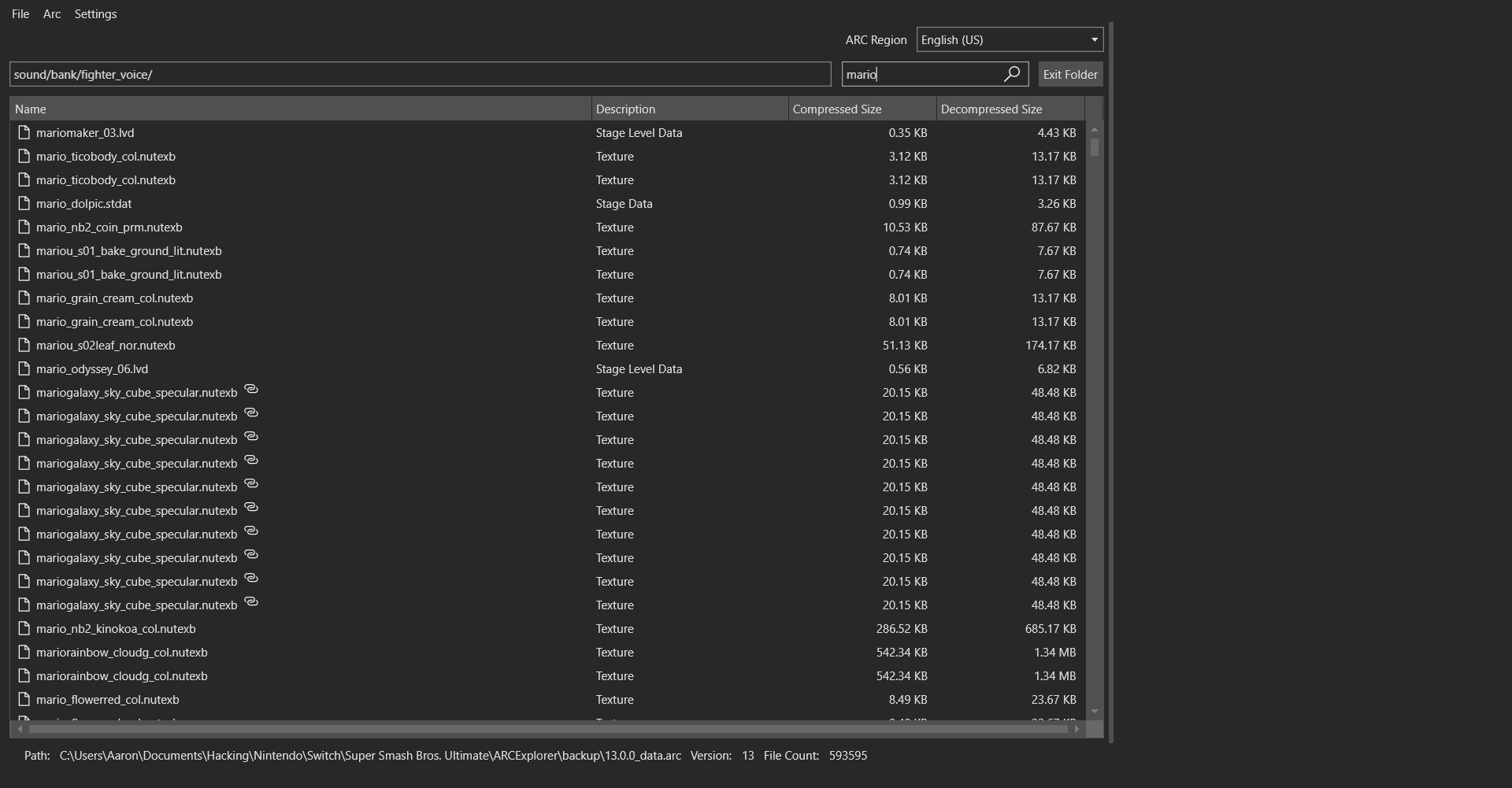The width and height of the screenshot is (1512, 788).
Task: Click the 174.17 KB decompressed size cell
Action: 1051,346
